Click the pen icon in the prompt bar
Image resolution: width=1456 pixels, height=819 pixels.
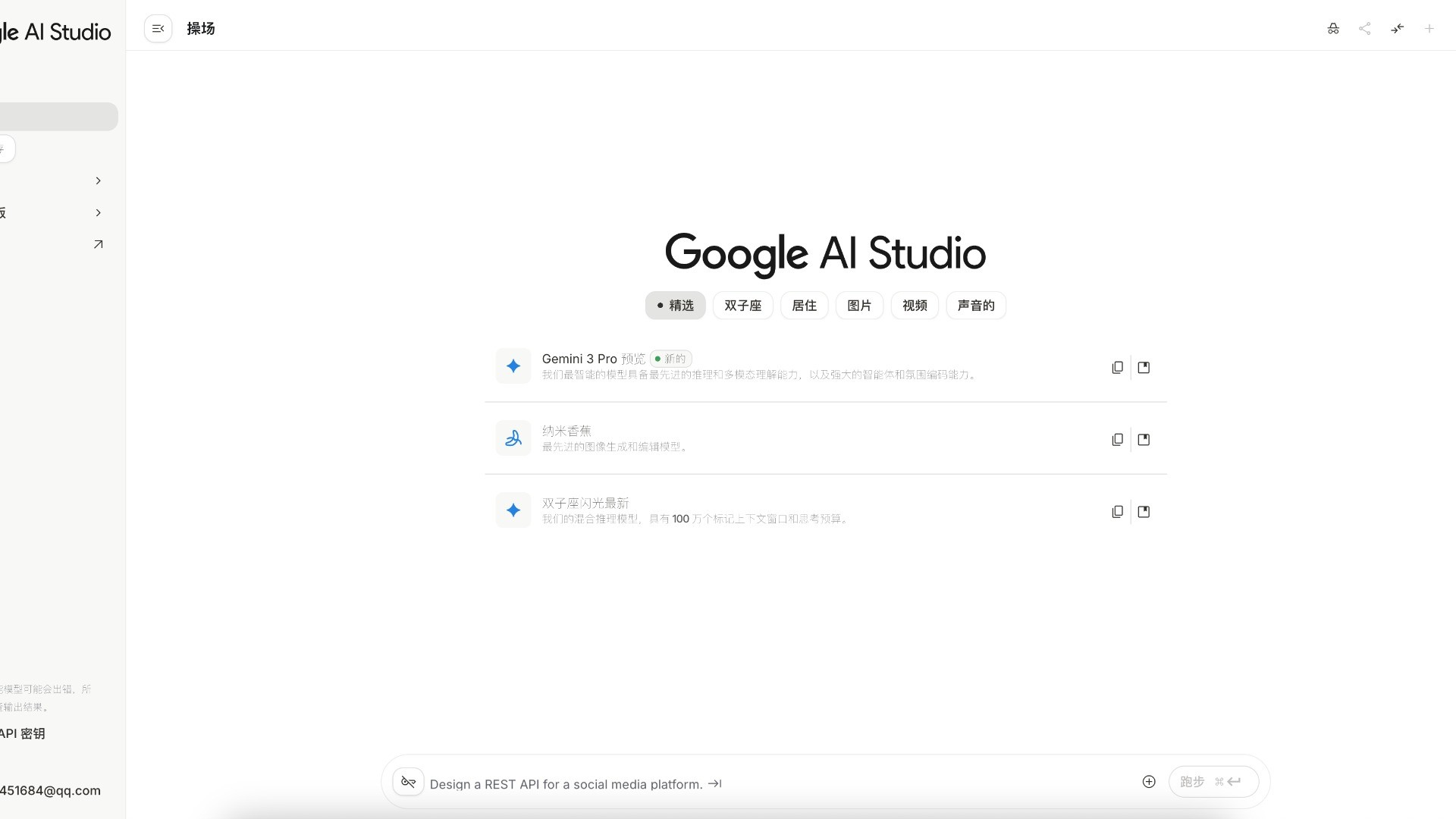(x=409, y=782)
